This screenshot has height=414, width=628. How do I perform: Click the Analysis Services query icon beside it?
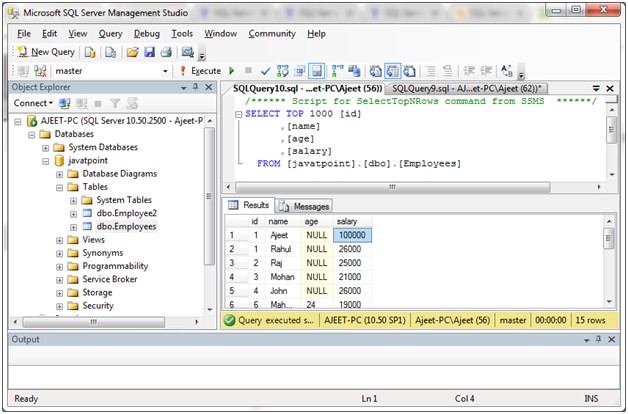pos(110,52)
